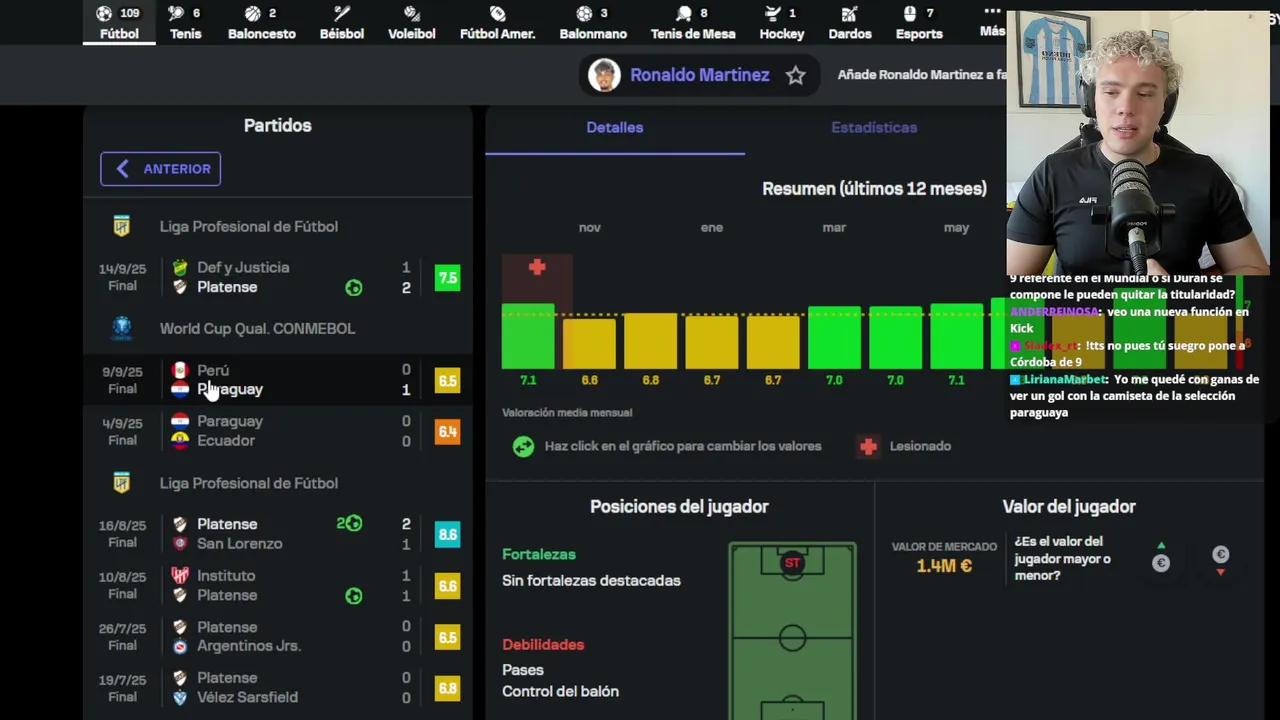Click the Perú flag icon
Screen dimensions: 1280x720
pyautogui.click(x=180, y=370)
